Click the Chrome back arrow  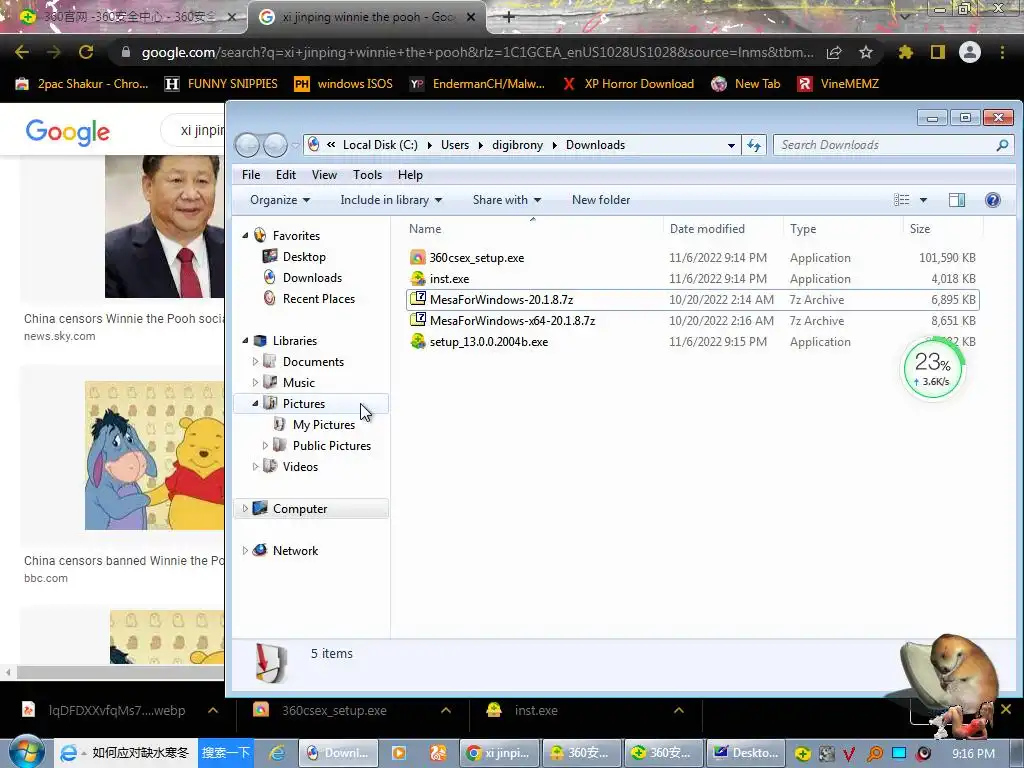pos(22,52)
